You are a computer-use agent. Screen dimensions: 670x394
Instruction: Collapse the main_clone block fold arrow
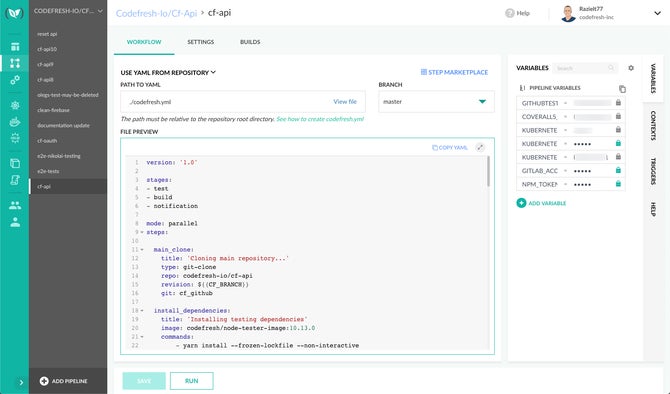(x=142, y=250)
